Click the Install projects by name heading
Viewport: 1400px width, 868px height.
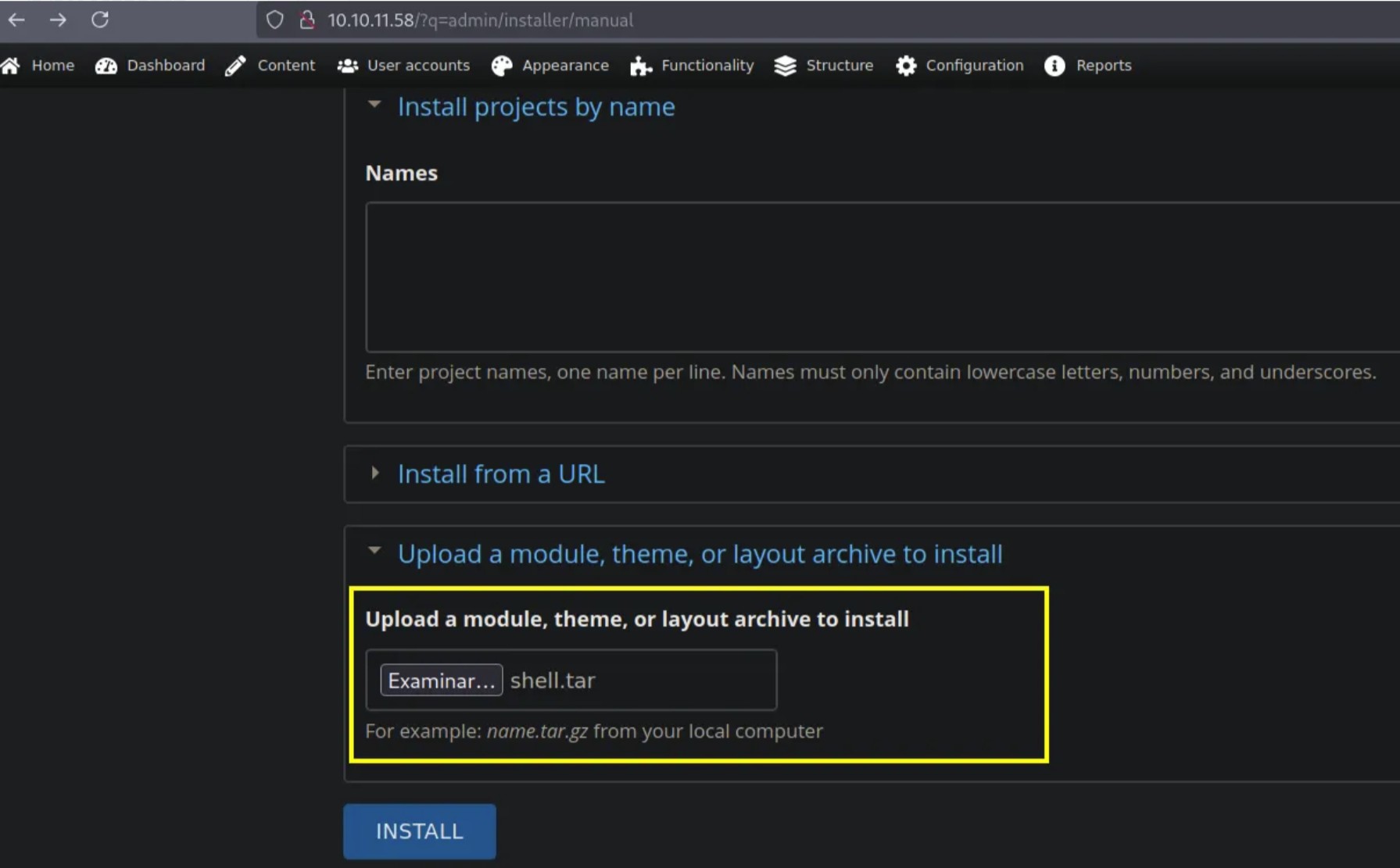pos(536,106)
